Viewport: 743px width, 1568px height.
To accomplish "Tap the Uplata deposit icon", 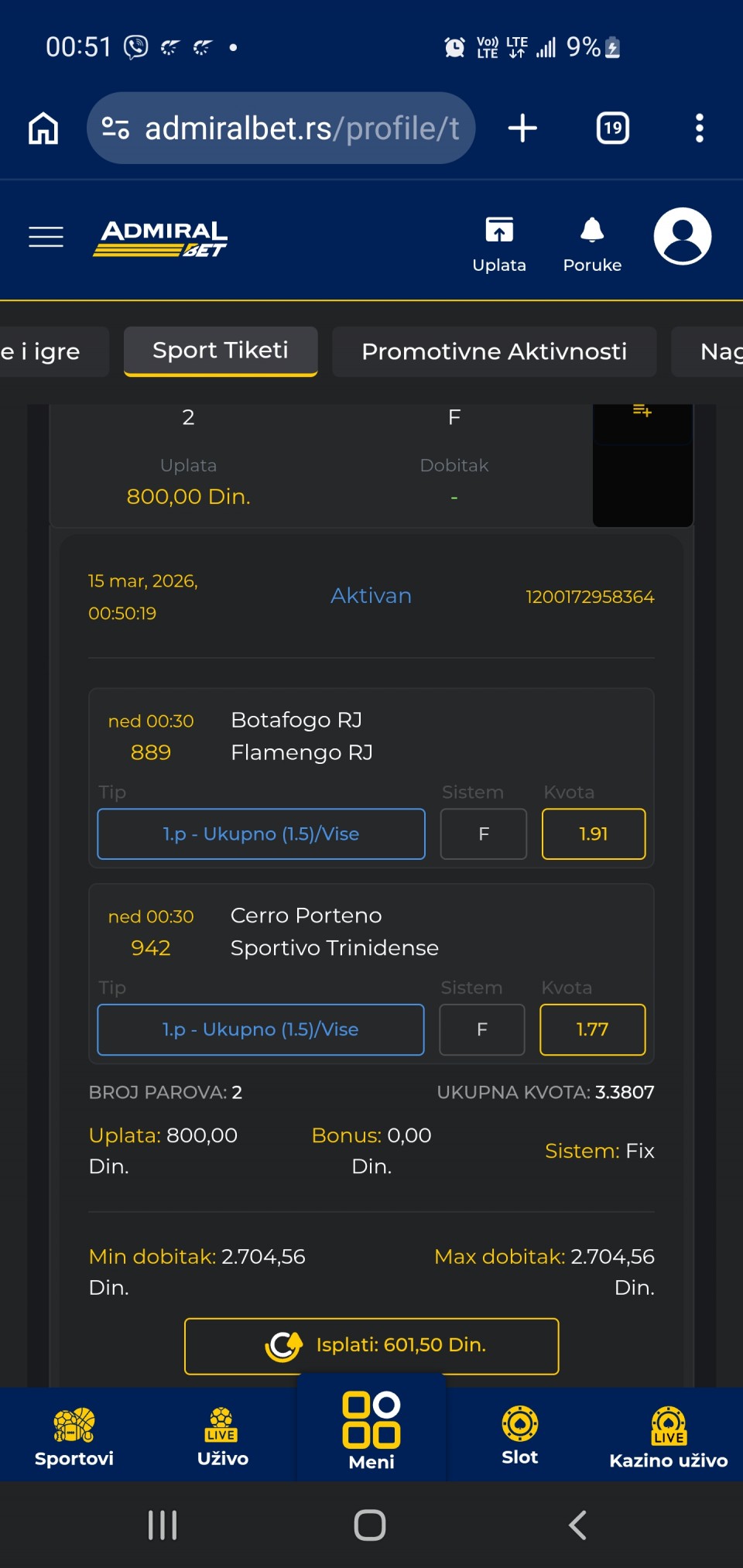I will [x=499, y=243].
